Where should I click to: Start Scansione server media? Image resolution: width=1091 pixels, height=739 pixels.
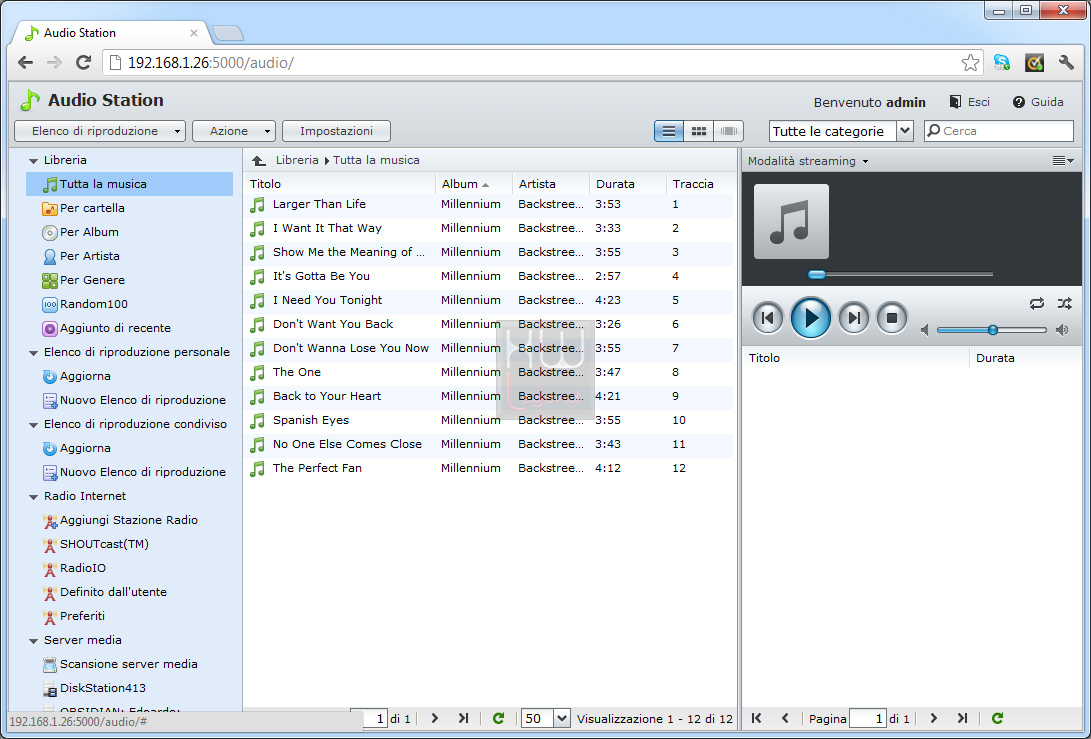click(x=120, y=664)
